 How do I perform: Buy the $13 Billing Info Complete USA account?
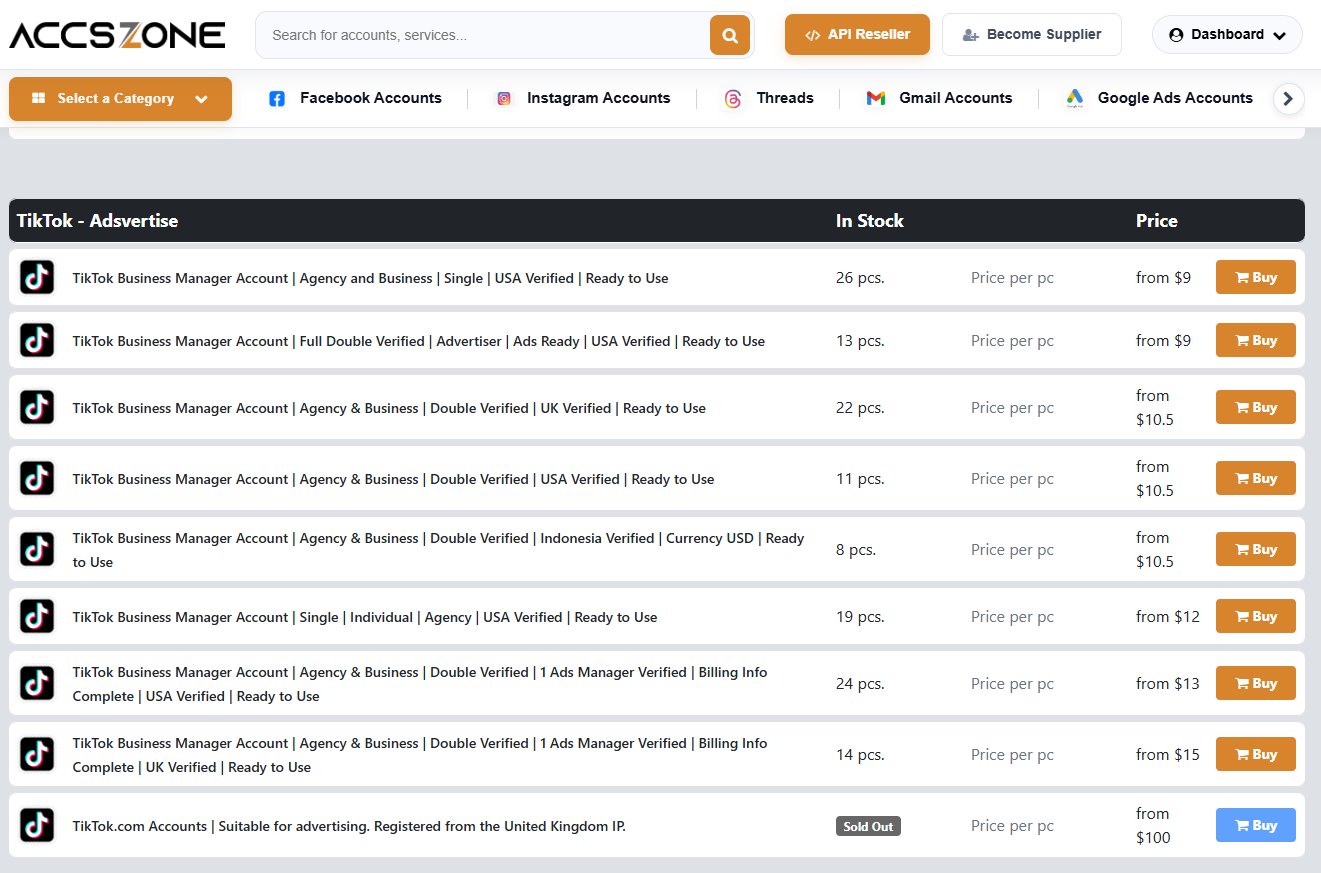click(1255, 683)
